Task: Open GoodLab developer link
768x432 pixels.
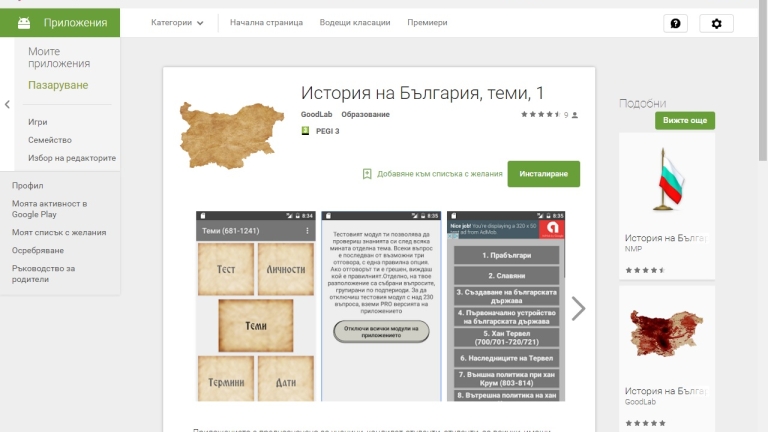Action: coord(316,114)
